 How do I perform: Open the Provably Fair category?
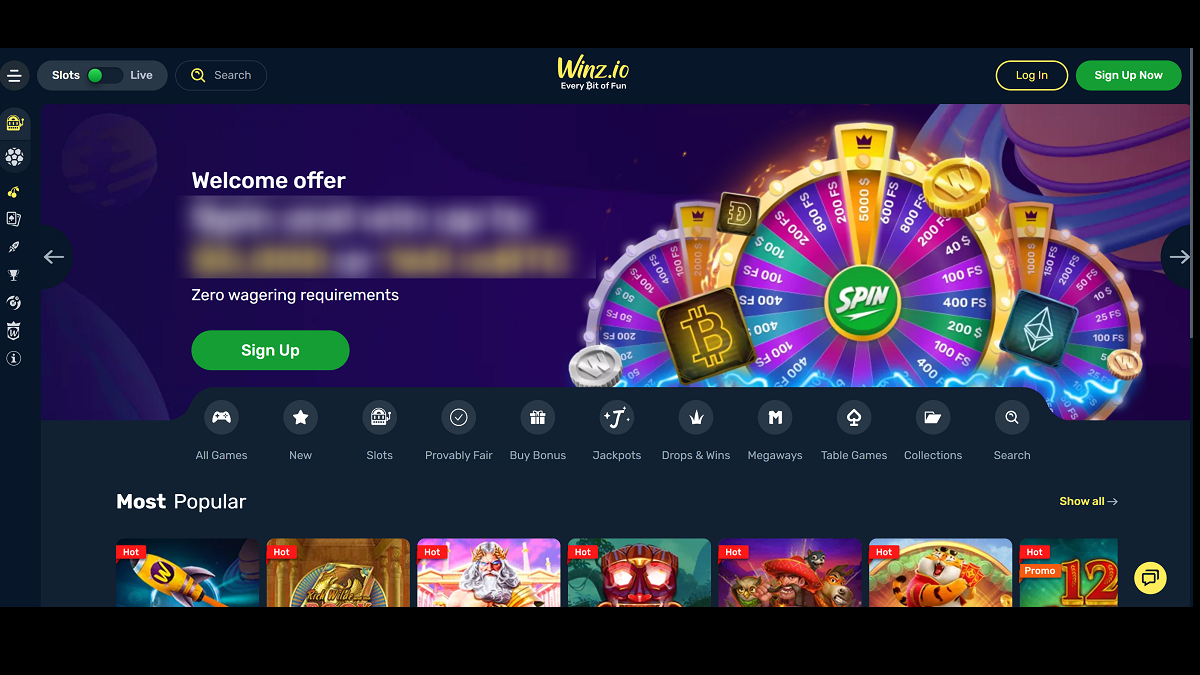point(459,418)
